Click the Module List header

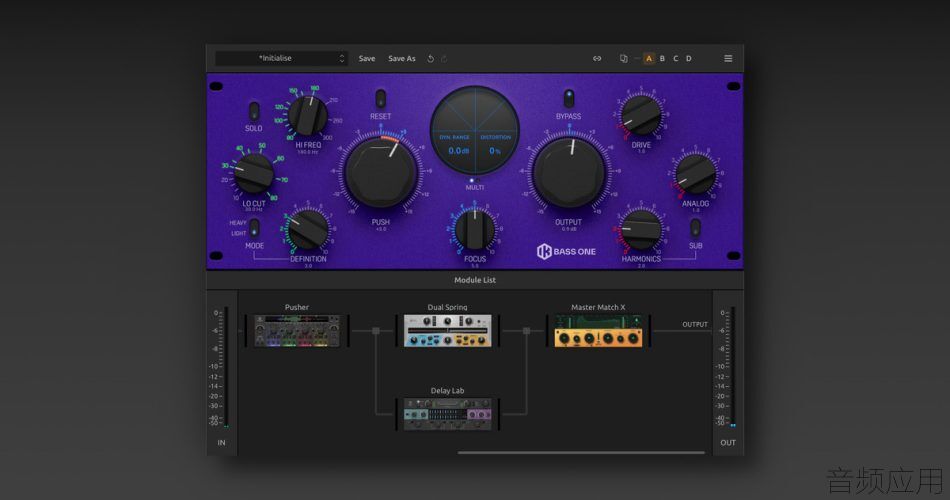pyautogui.click(x=475, y=280)
